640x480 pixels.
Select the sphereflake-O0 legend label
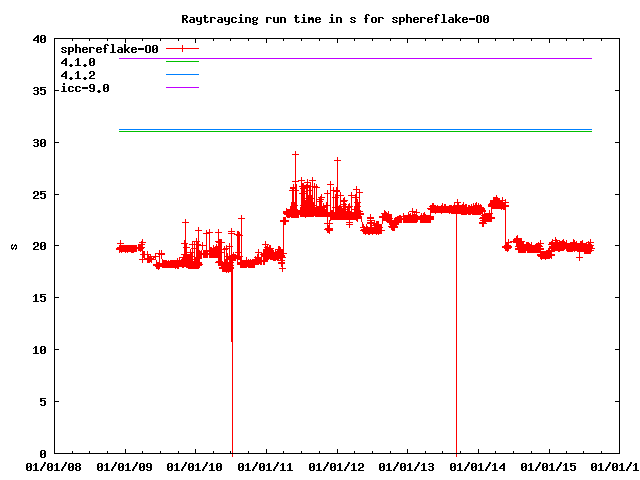(x=109, y=49)
